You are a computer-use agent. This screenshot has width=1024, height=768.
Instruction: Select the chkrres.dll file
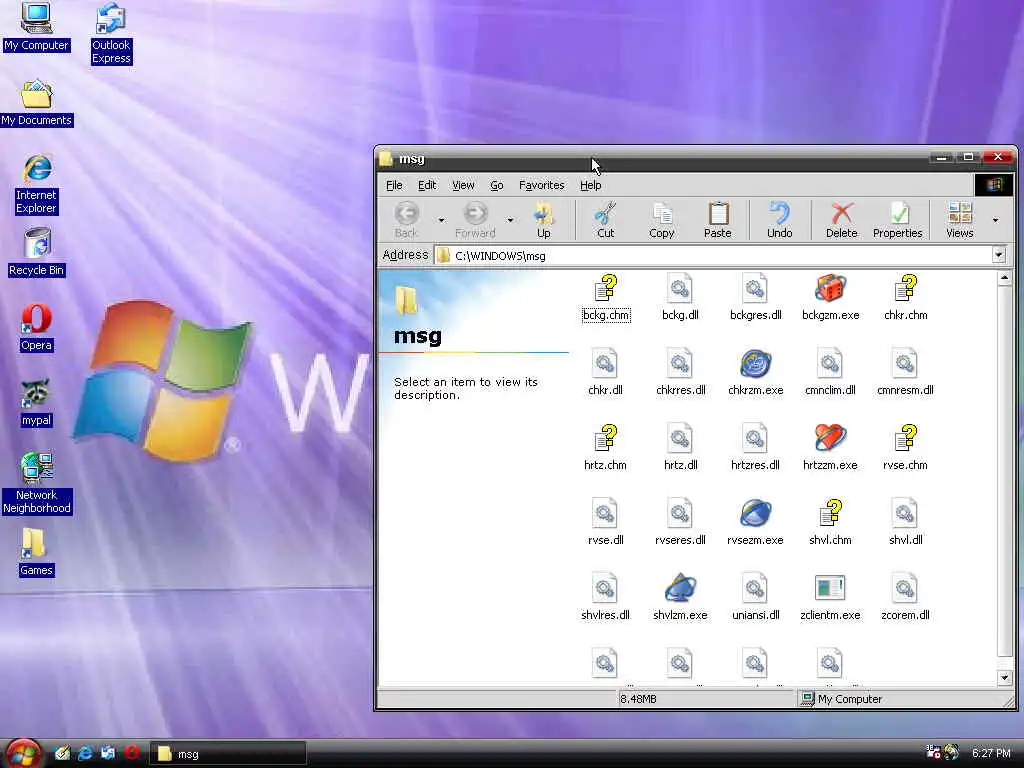tap(680, 373)
